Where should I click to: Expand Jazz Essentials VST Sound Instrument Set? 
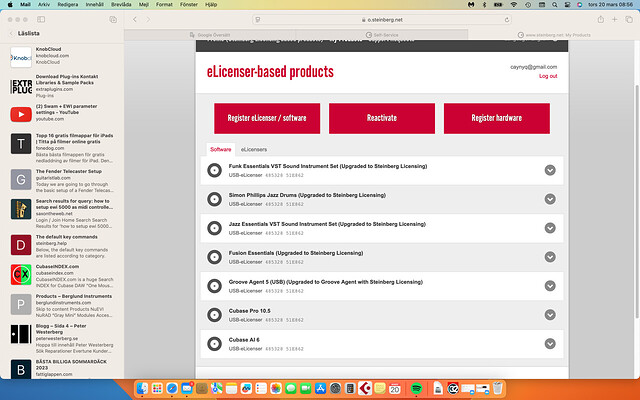pyautogui.click(x=550, y=228)
